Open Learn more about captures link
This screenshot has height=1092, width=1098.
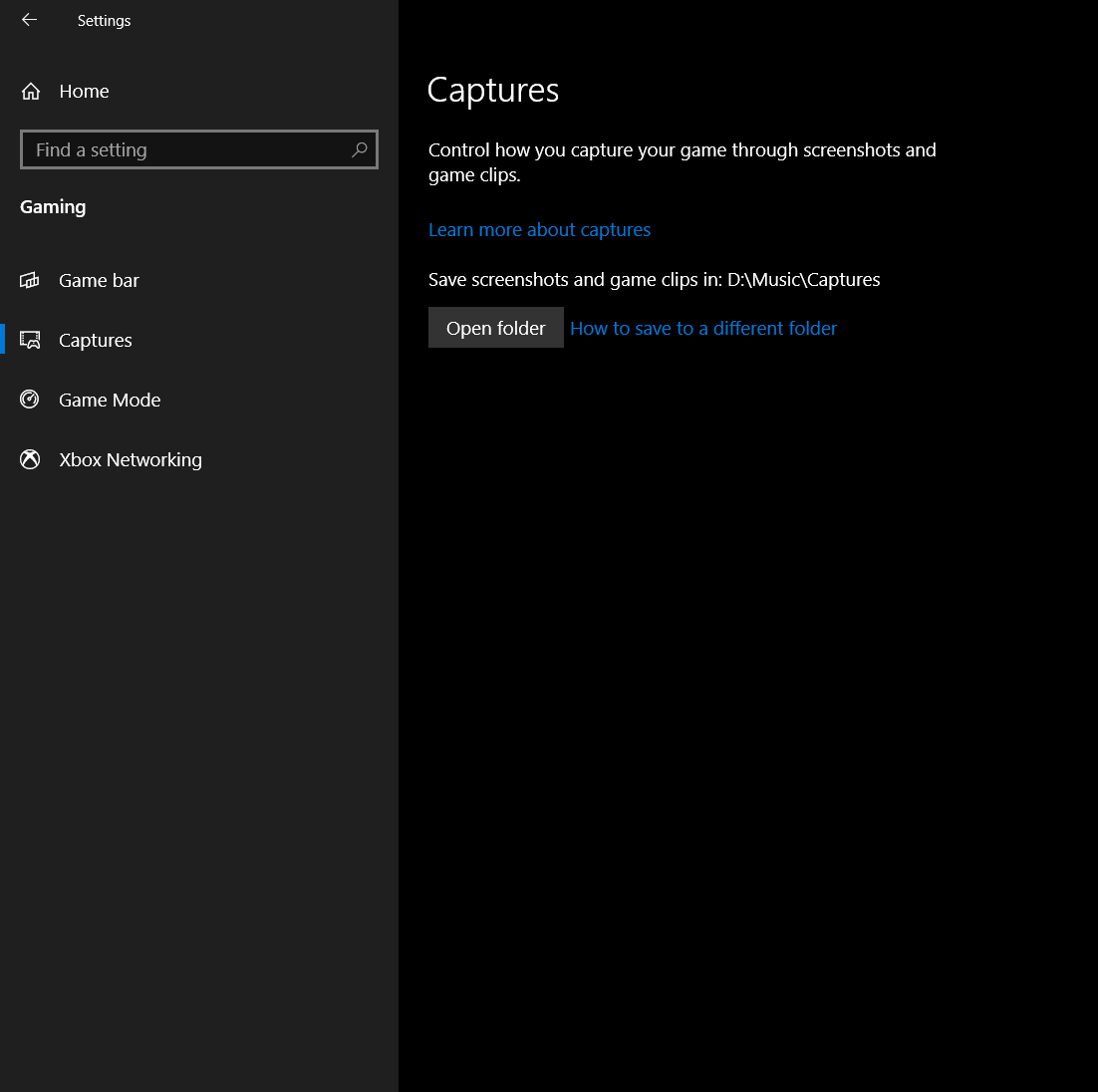click(x=539, y=230)
